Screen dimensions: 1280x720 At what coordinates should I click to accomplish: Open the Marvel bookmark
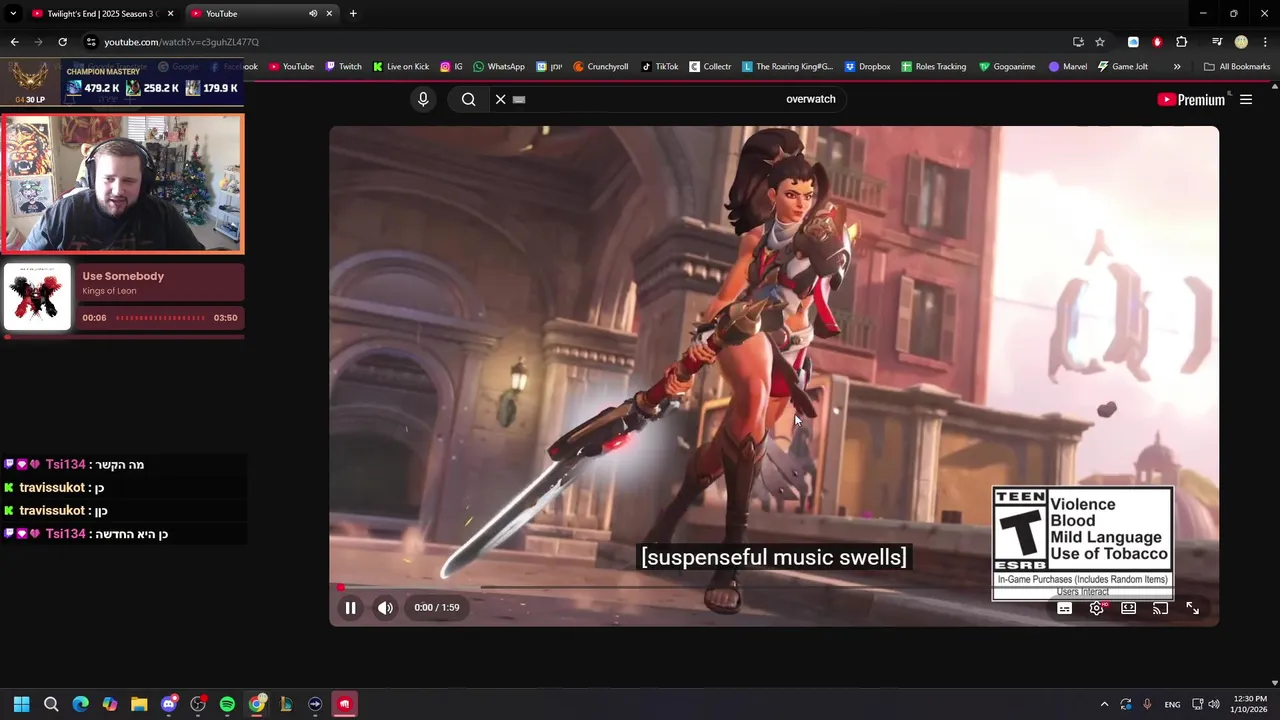(1068, 67)
